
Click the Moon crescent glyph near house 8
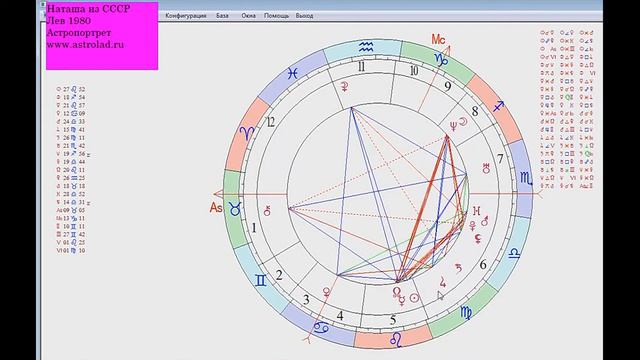[463, 122]
